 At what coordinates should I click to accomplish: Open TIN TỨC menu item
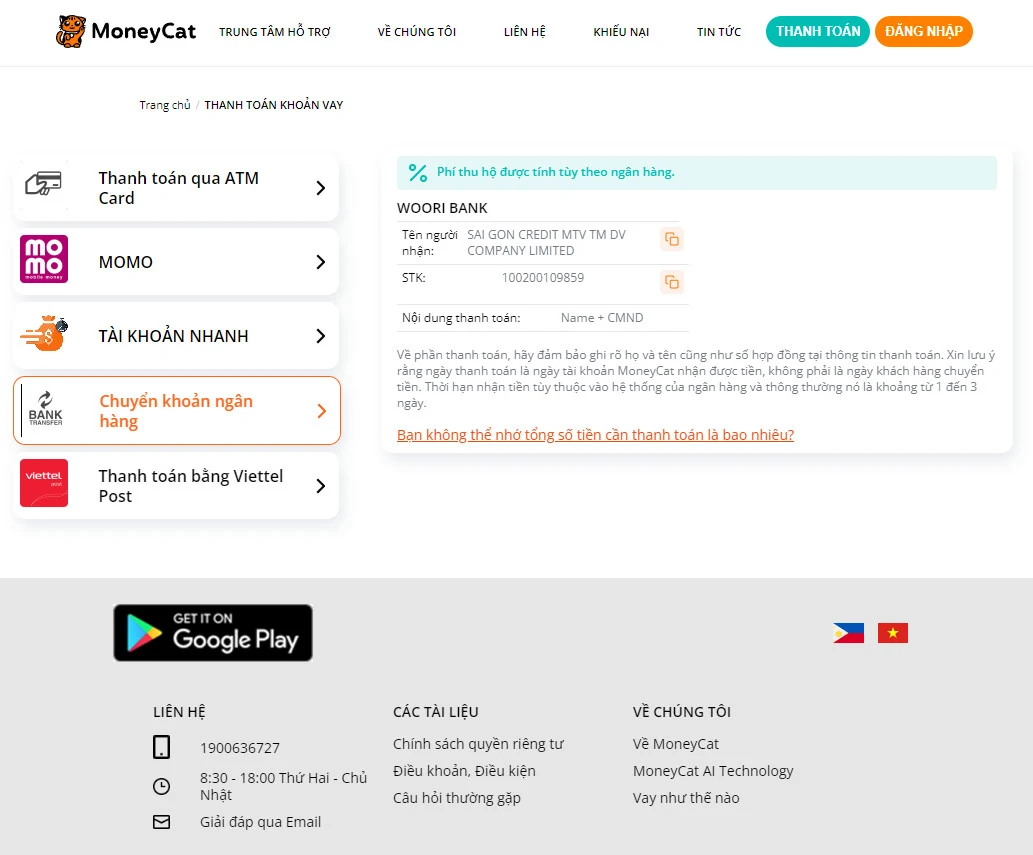pyautogui.click(x=719, y=32)
